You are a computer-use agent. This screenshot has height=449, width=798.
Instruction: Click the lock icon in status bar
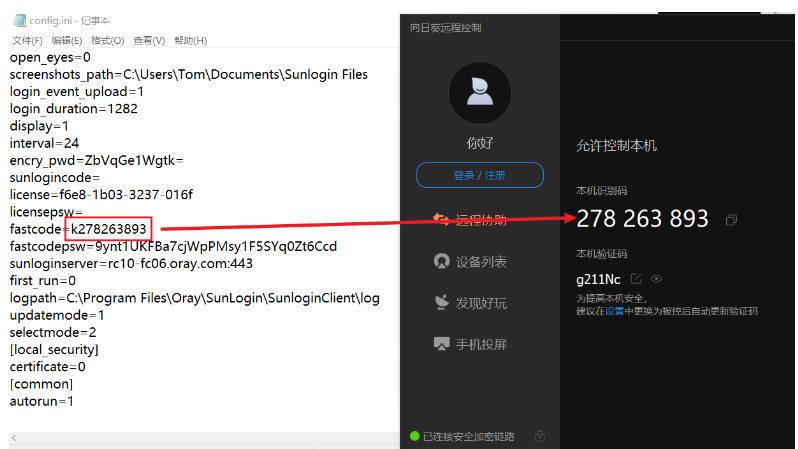(x=540, y=436)
